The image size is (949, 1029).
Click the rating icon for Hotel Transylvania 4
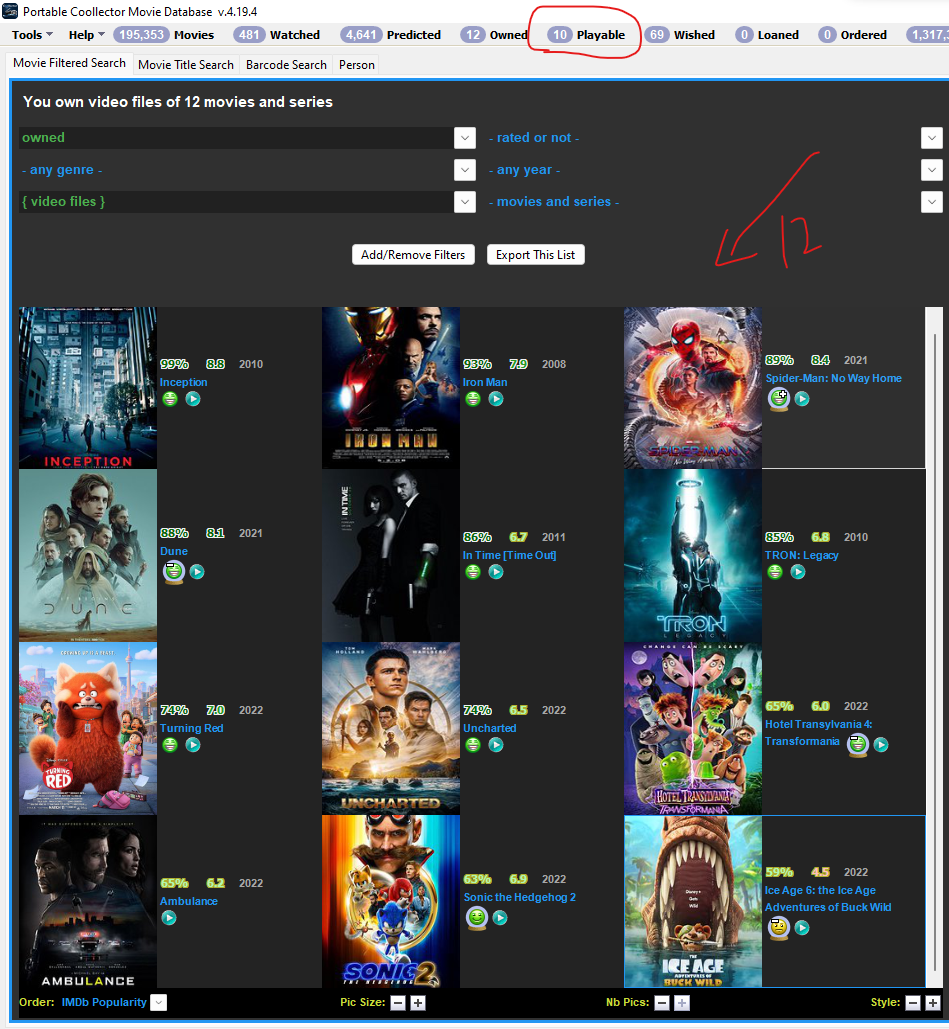coord(857,745)
